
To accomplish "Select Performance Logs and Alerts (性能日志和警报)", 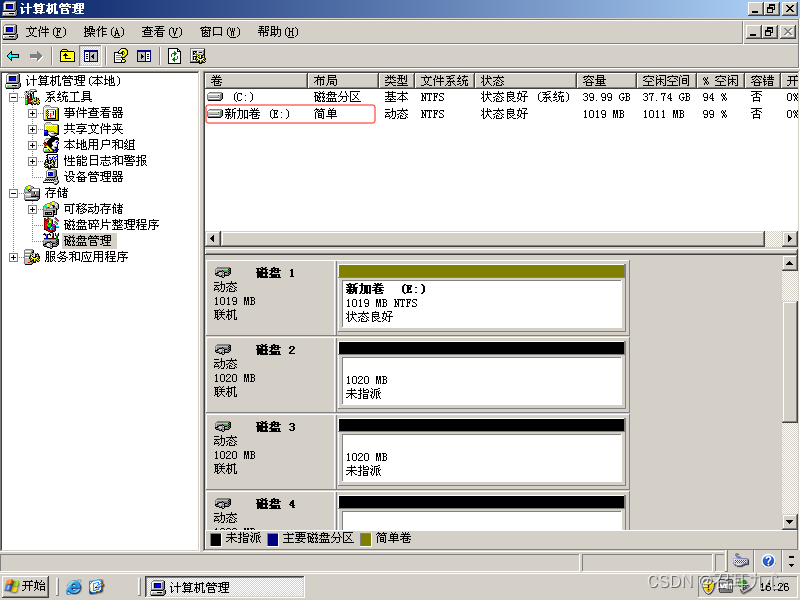I will 105,161.
